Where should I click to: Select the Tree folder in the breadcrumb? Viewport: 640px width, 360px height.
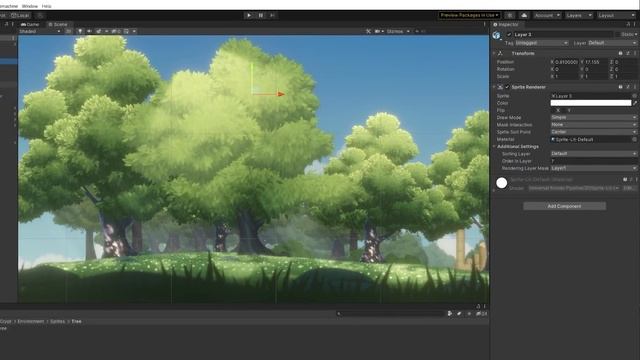point(76,322)
